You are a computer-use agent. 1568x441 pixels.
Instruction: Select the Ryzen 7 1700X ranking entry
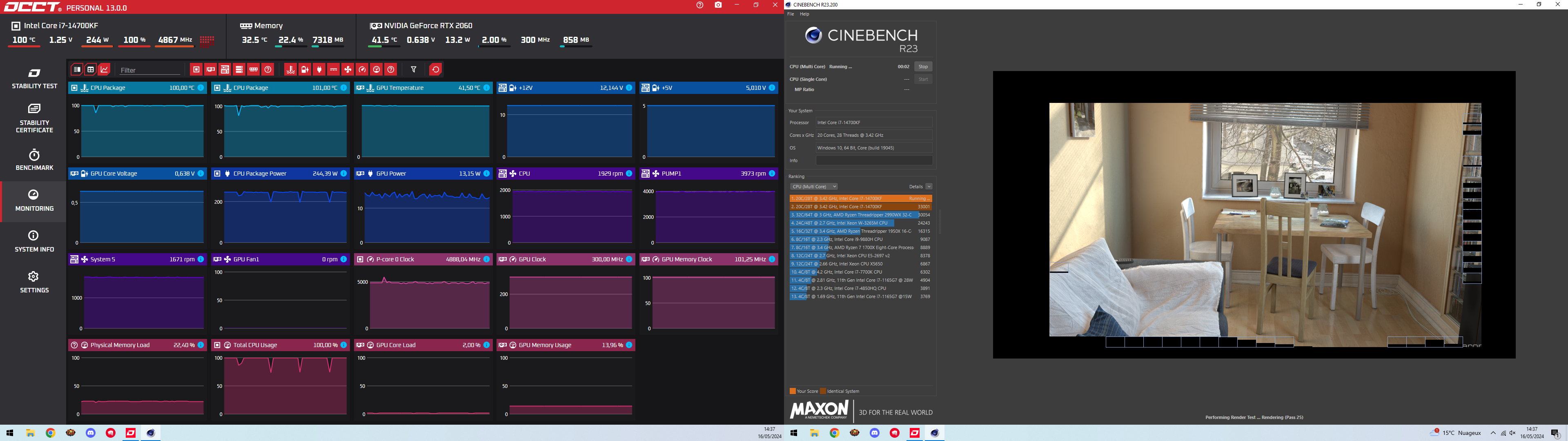861,248
